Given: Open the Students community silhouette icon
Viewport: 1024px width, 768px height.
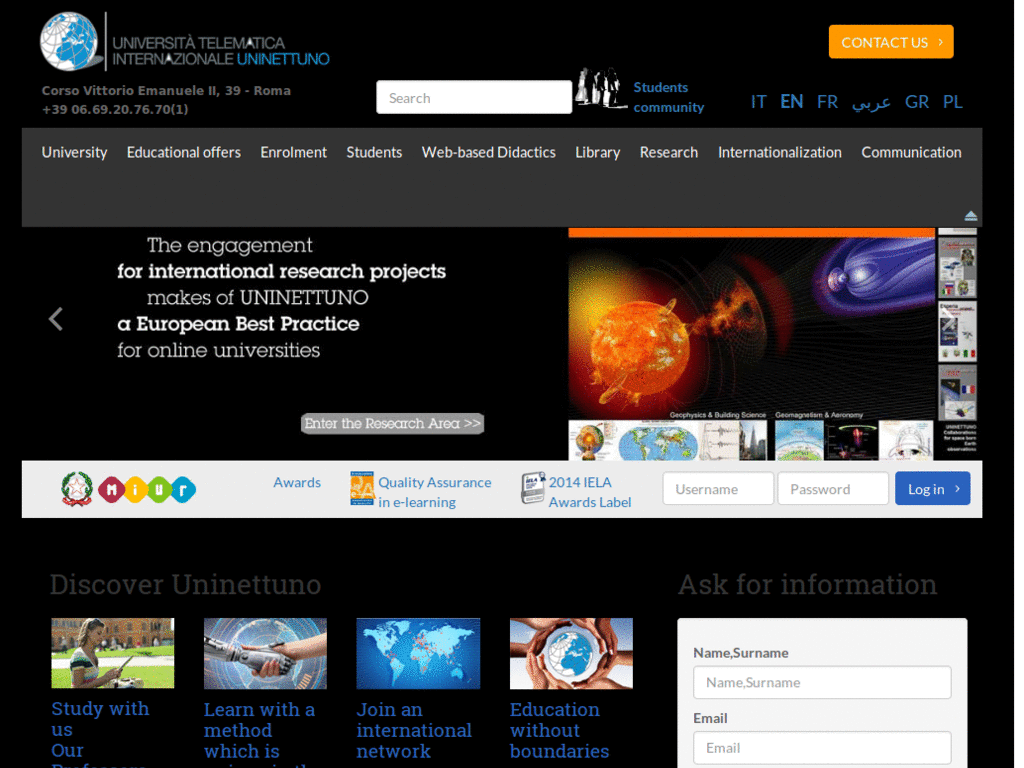Looking at the screenshot, I should pos(600,88).
